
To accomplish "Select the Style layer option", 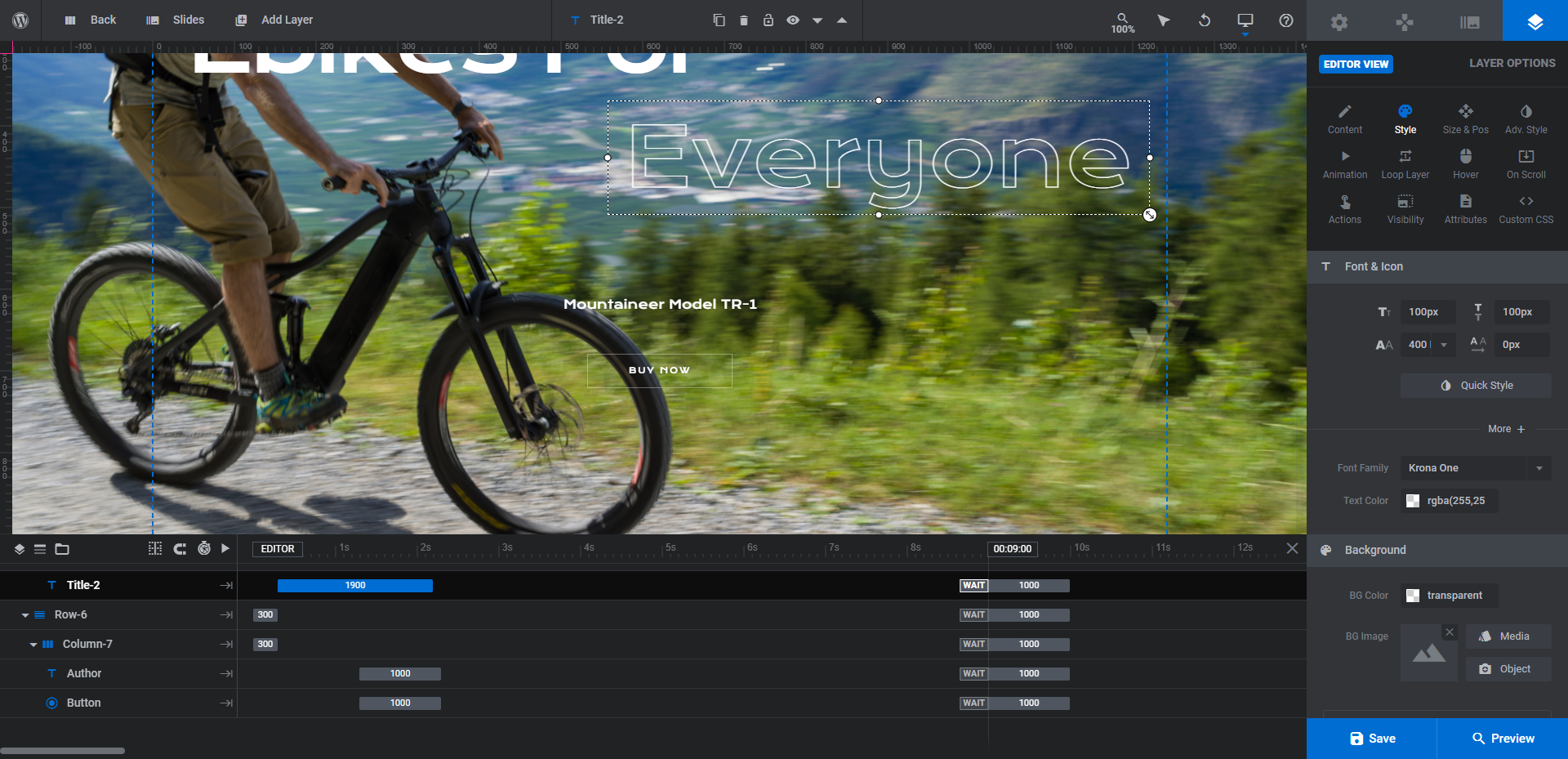I will [1405, 119].
